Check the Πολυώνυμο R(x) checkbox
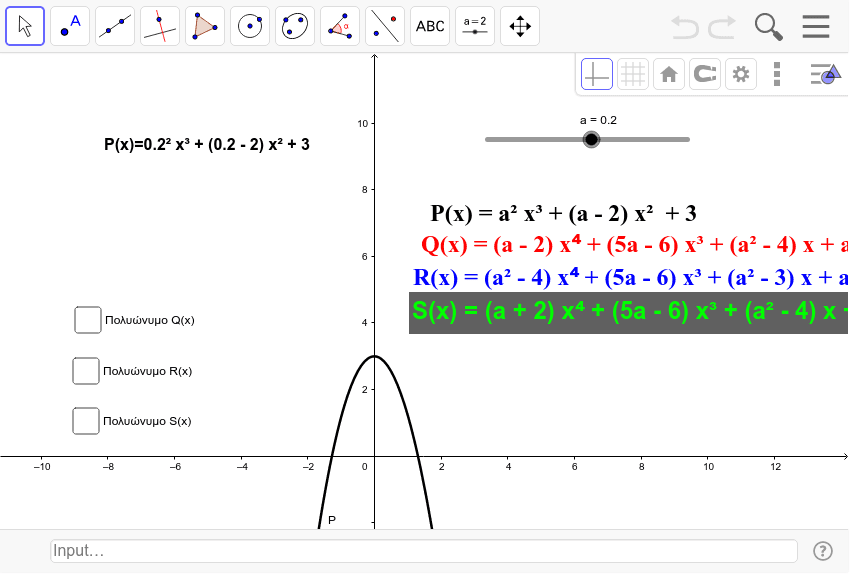Image resolution: width=850 pixels, height=574 pixels. (x=86, y=371)
